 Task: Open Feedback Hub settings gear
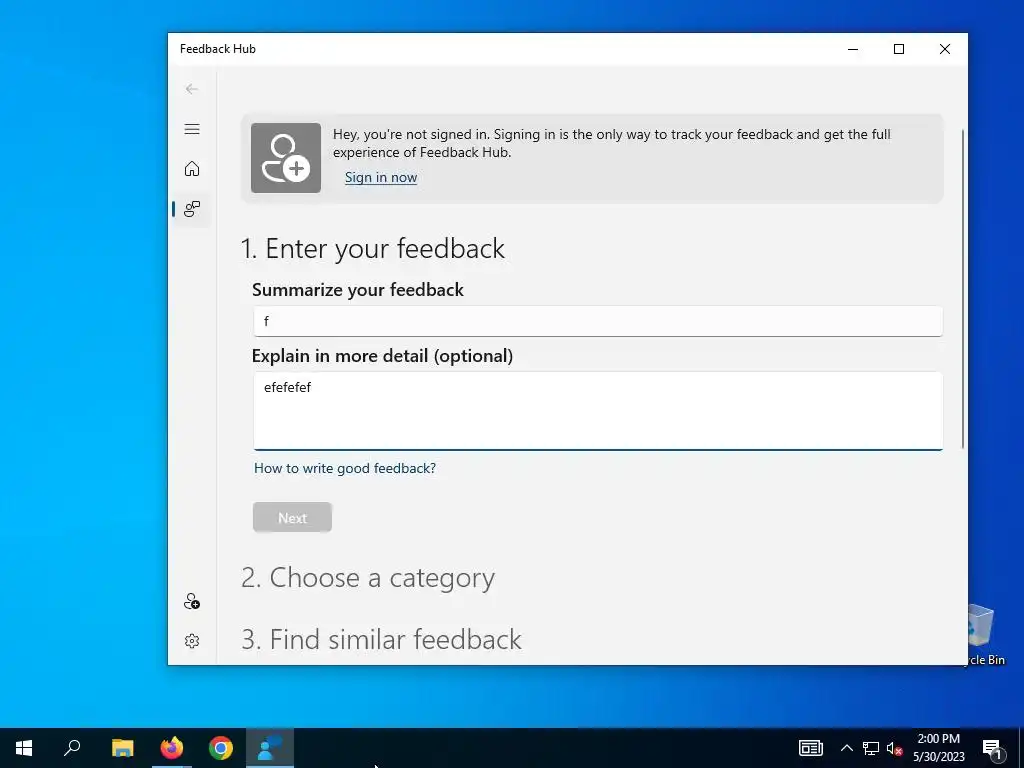[x=191, y=641]
